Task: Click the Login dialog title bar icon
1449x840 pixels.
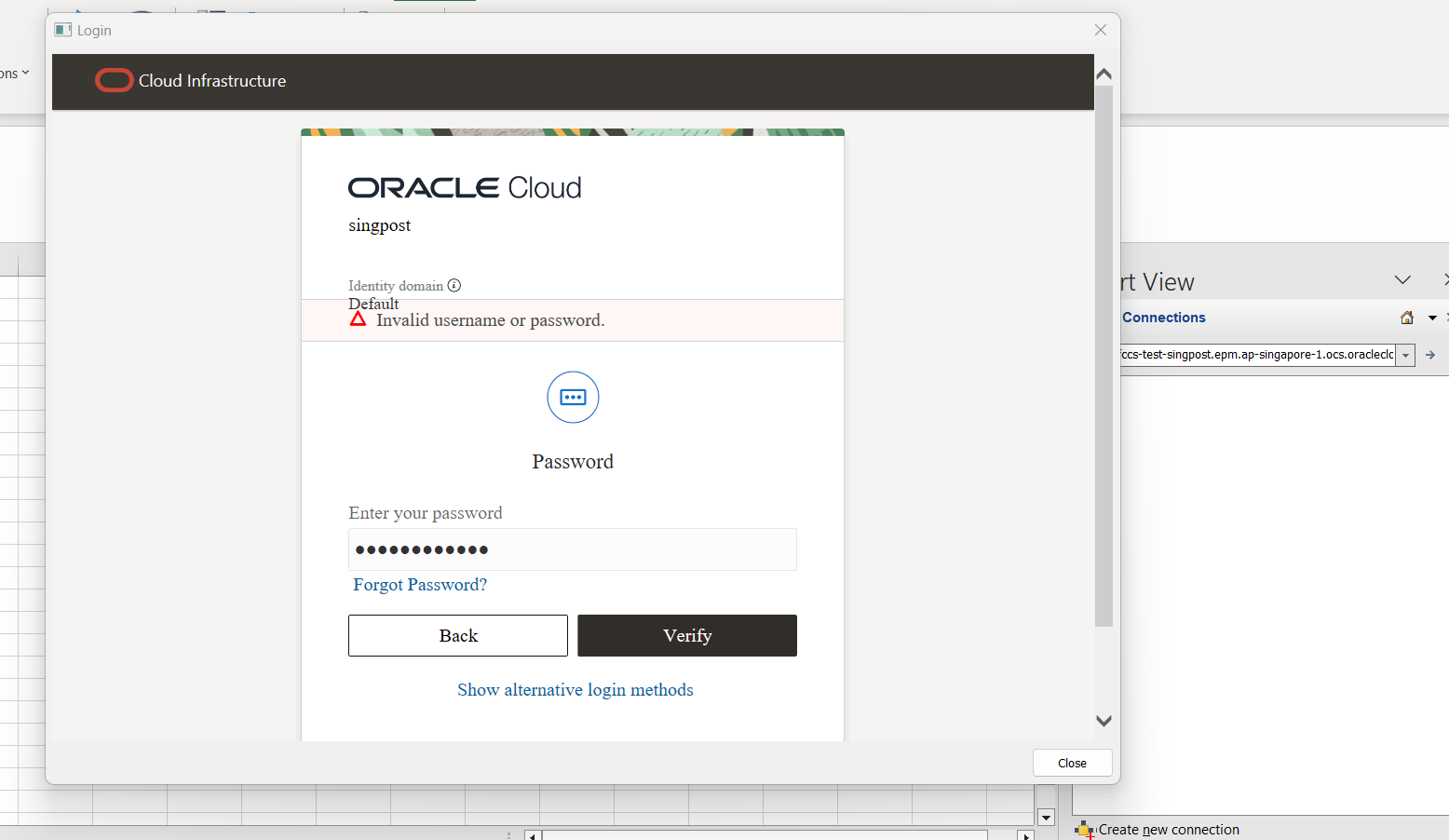Action: (62, 29)
